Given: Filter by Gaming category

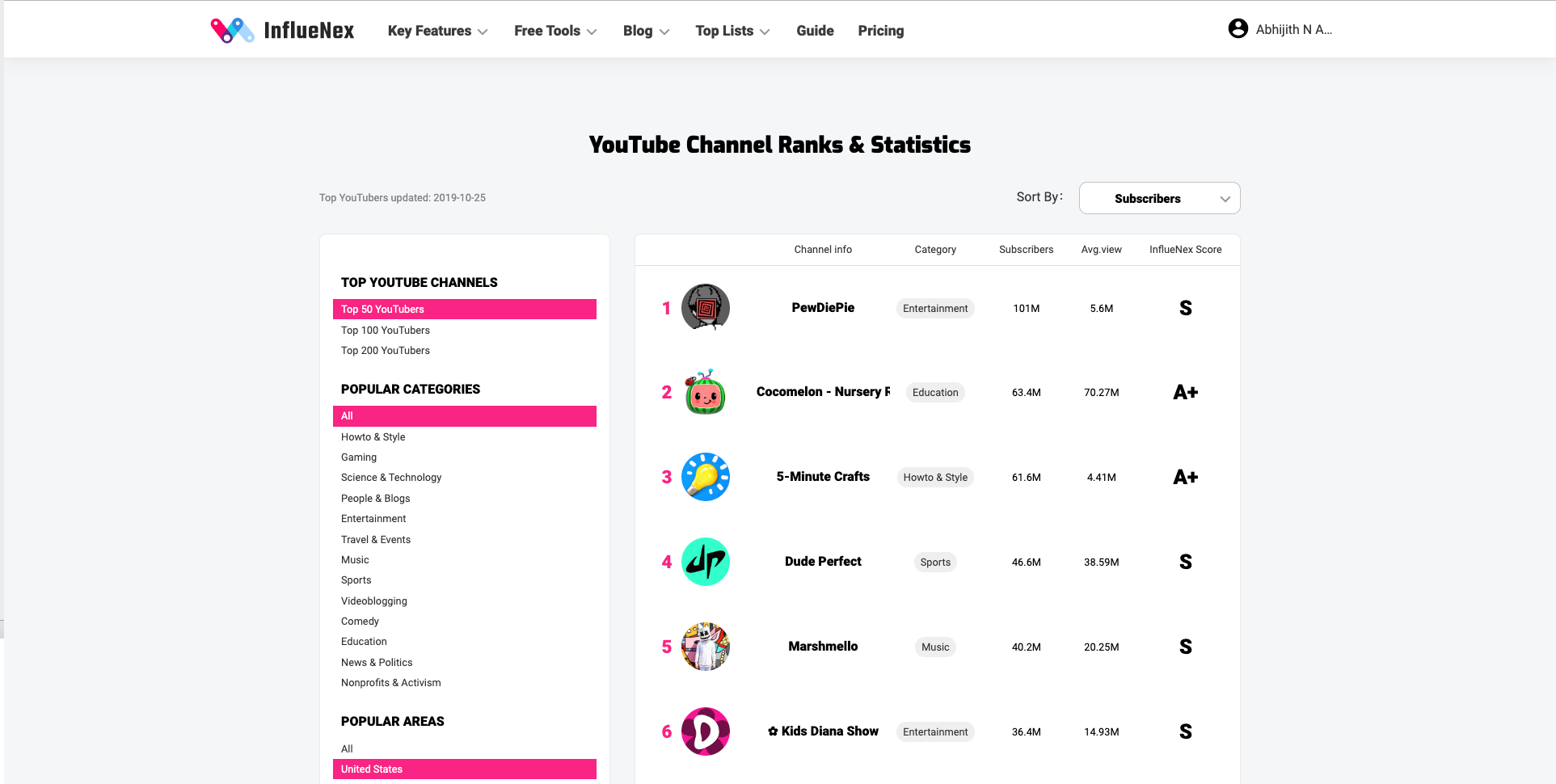Looking at the screenshot, I should 359,457.
